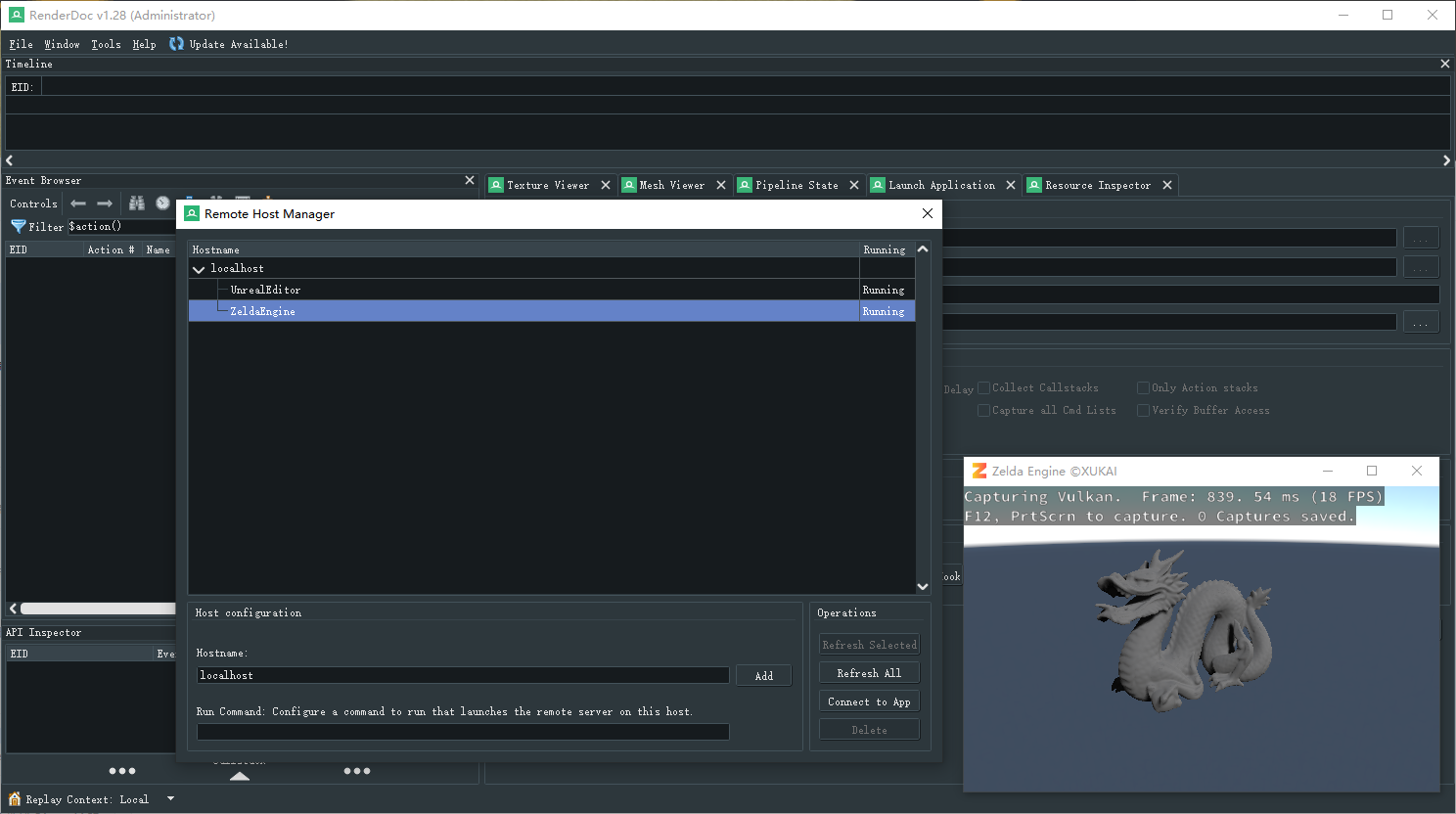This screenshot has width=1456, height=814.
Task: Click the Update Available refresh icon
Action: [176, 44]
